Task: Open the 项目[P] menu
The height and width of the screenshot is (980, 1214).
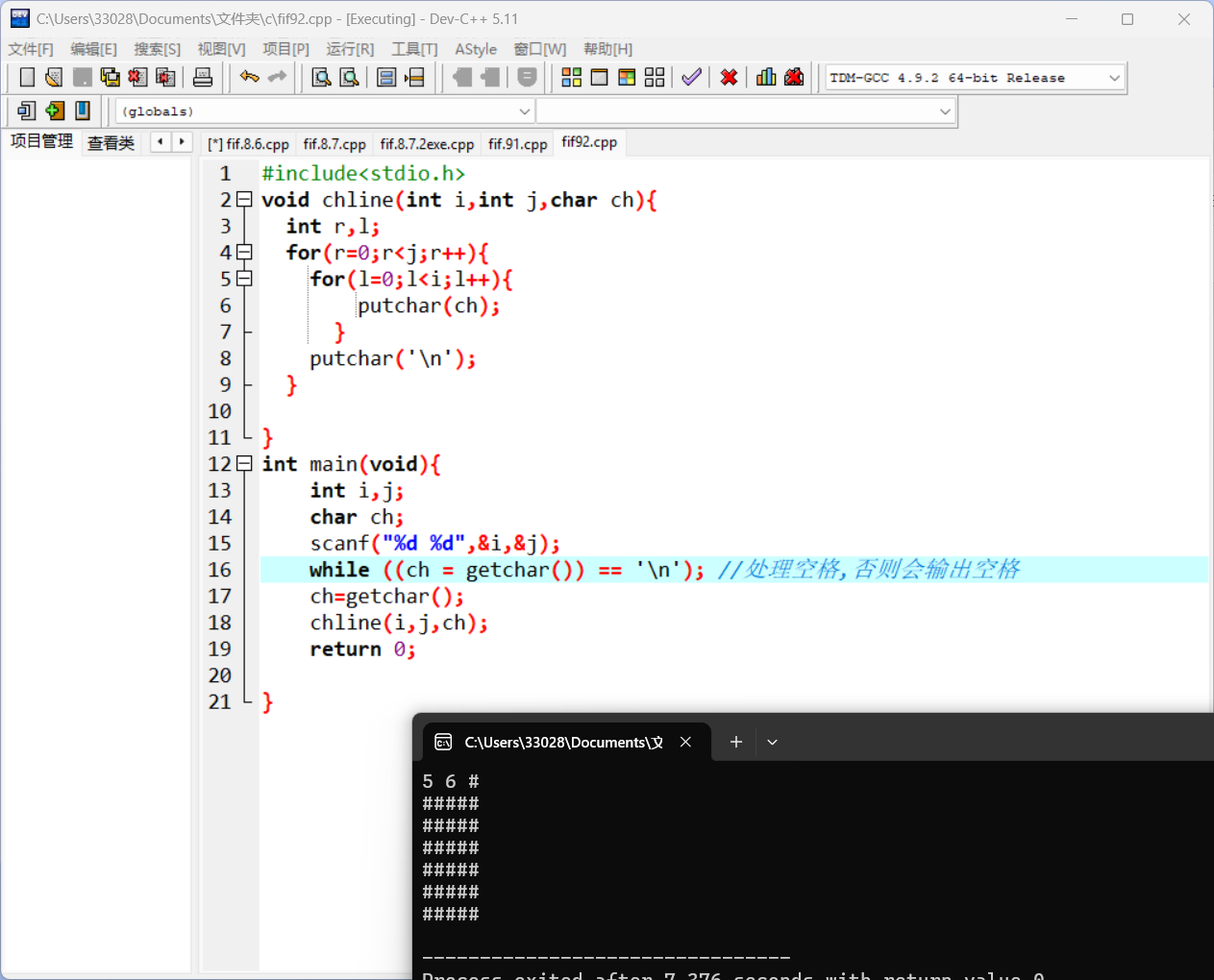Action: 285,49
